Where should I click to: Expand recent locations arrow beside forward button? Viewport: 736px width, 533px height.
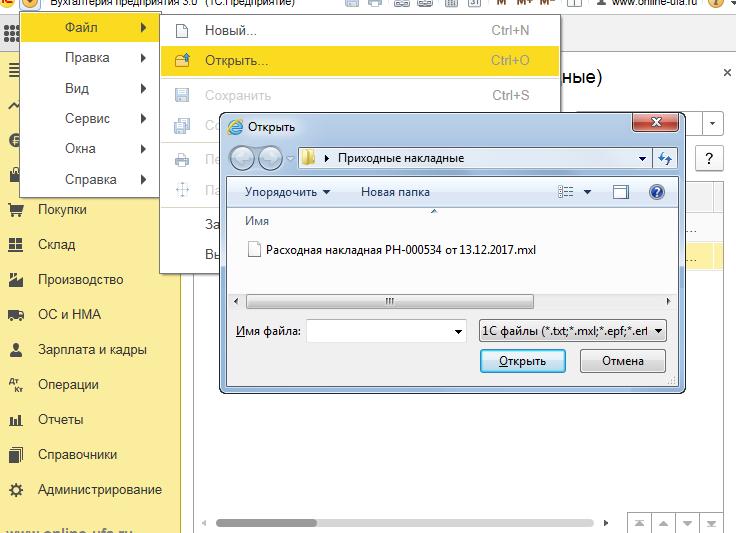coord(290,159)
